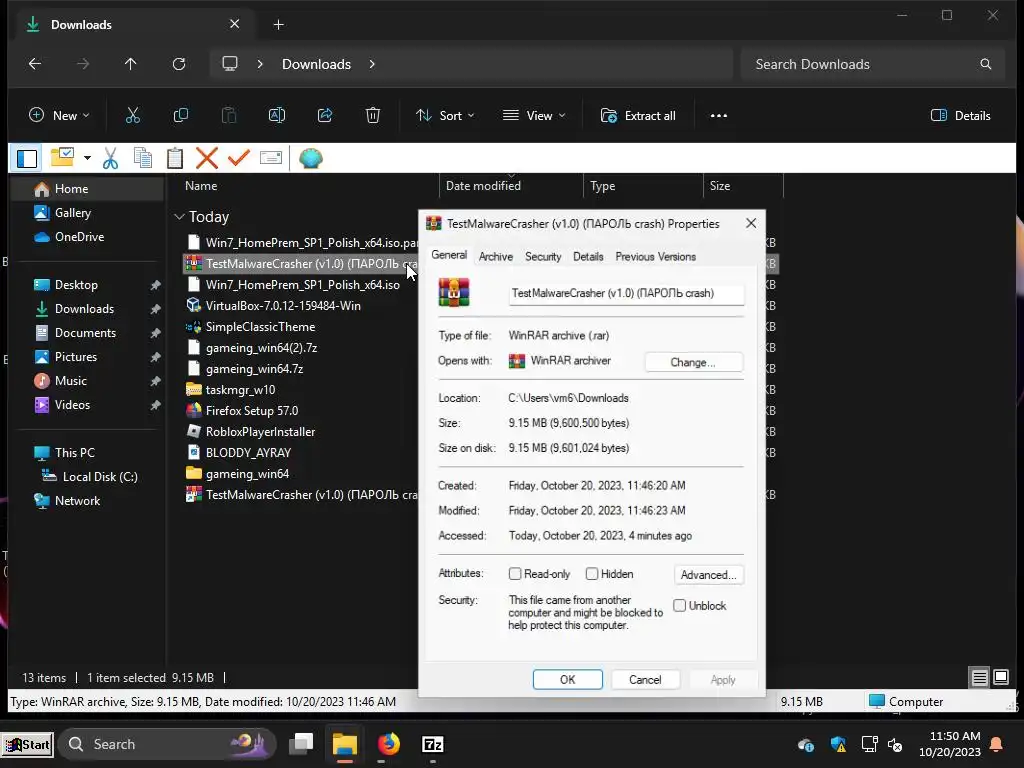Viewport: 1024px width, 768px height.
Task: Click the Advanced... attributes button
Action: pos(709,575)
